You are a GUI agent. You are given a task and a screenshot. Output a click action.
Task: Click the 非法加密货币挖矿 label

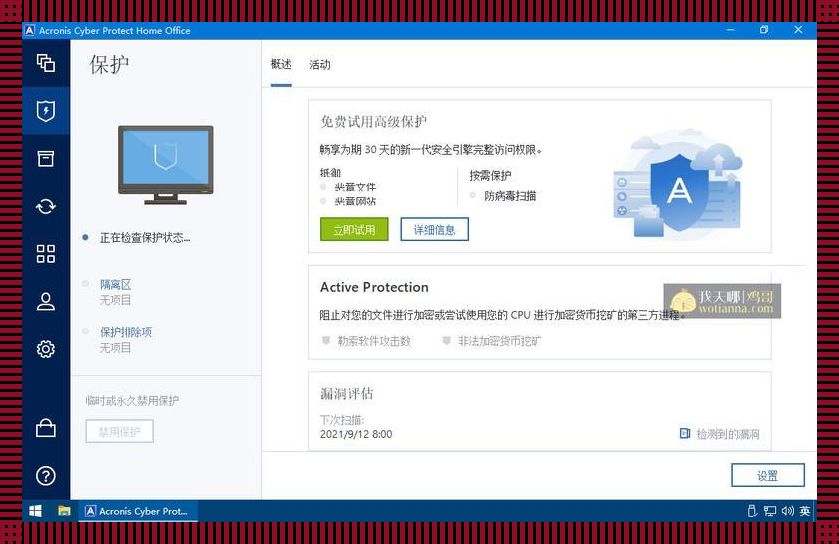point(499,341)
